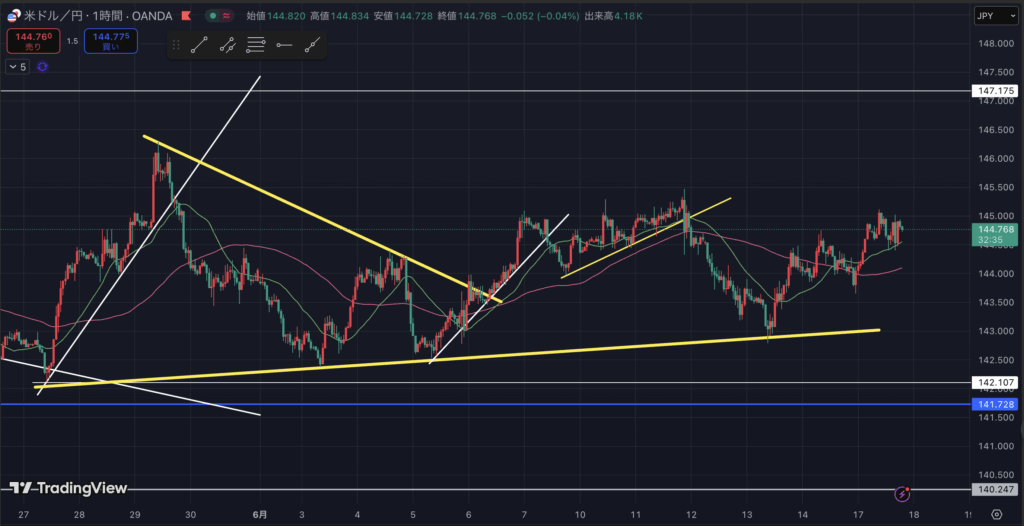Image resolution: width=1024 pixels, height=526 pixels.
Task: Click the 12 date label on time axis
Action: 692,514
